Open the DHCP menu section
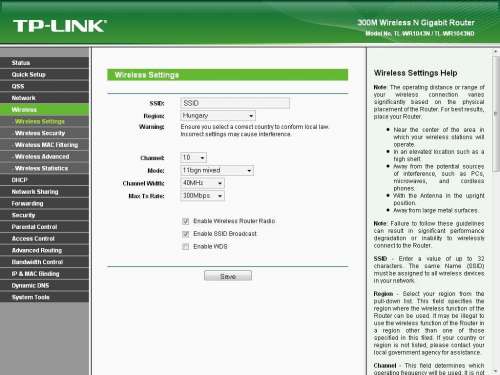The height and width of the screenshot is (375, 500). point(44,180)
